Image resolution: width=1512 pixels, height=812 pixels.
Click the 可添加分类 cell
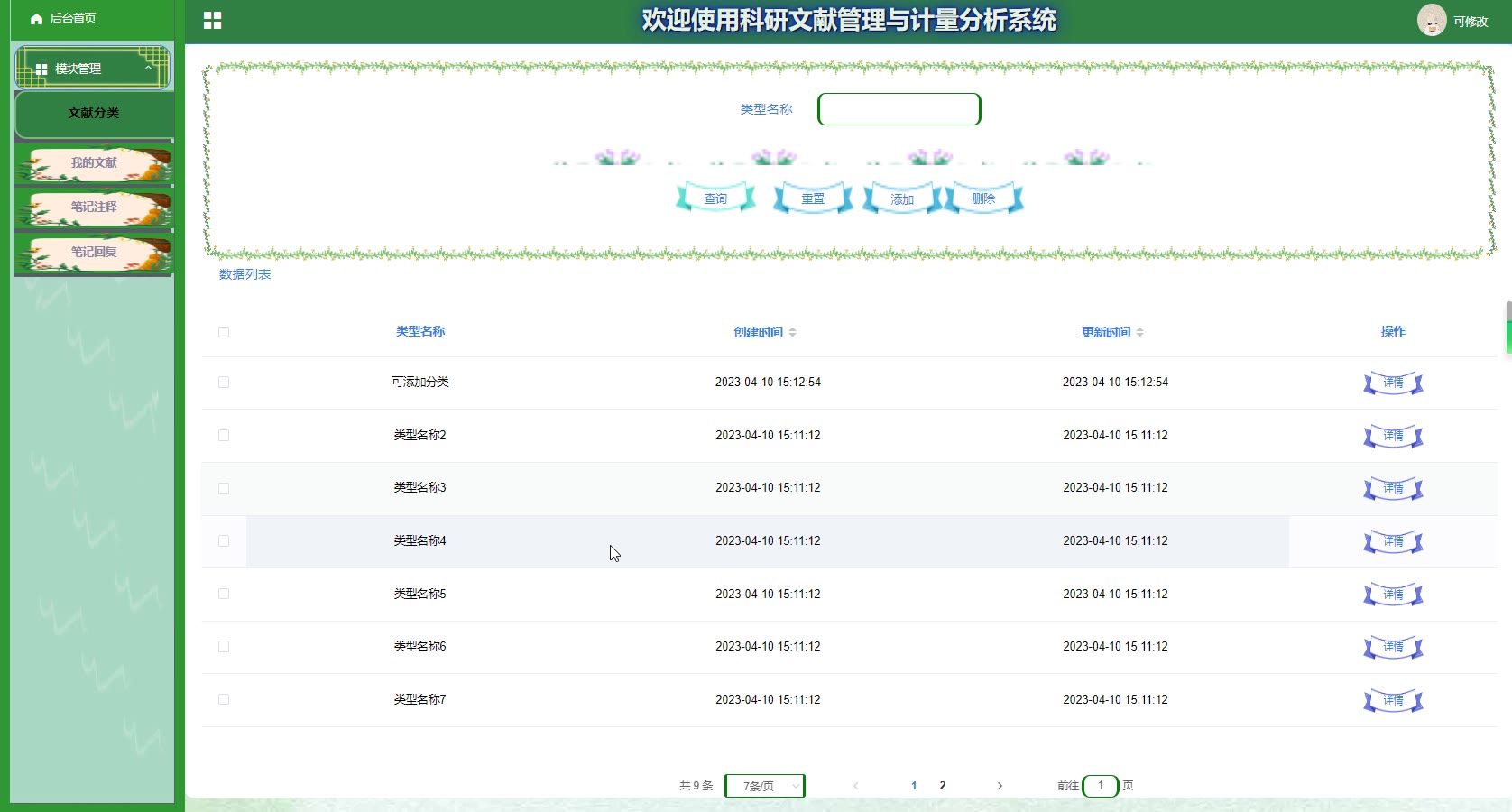coord(420,383)
